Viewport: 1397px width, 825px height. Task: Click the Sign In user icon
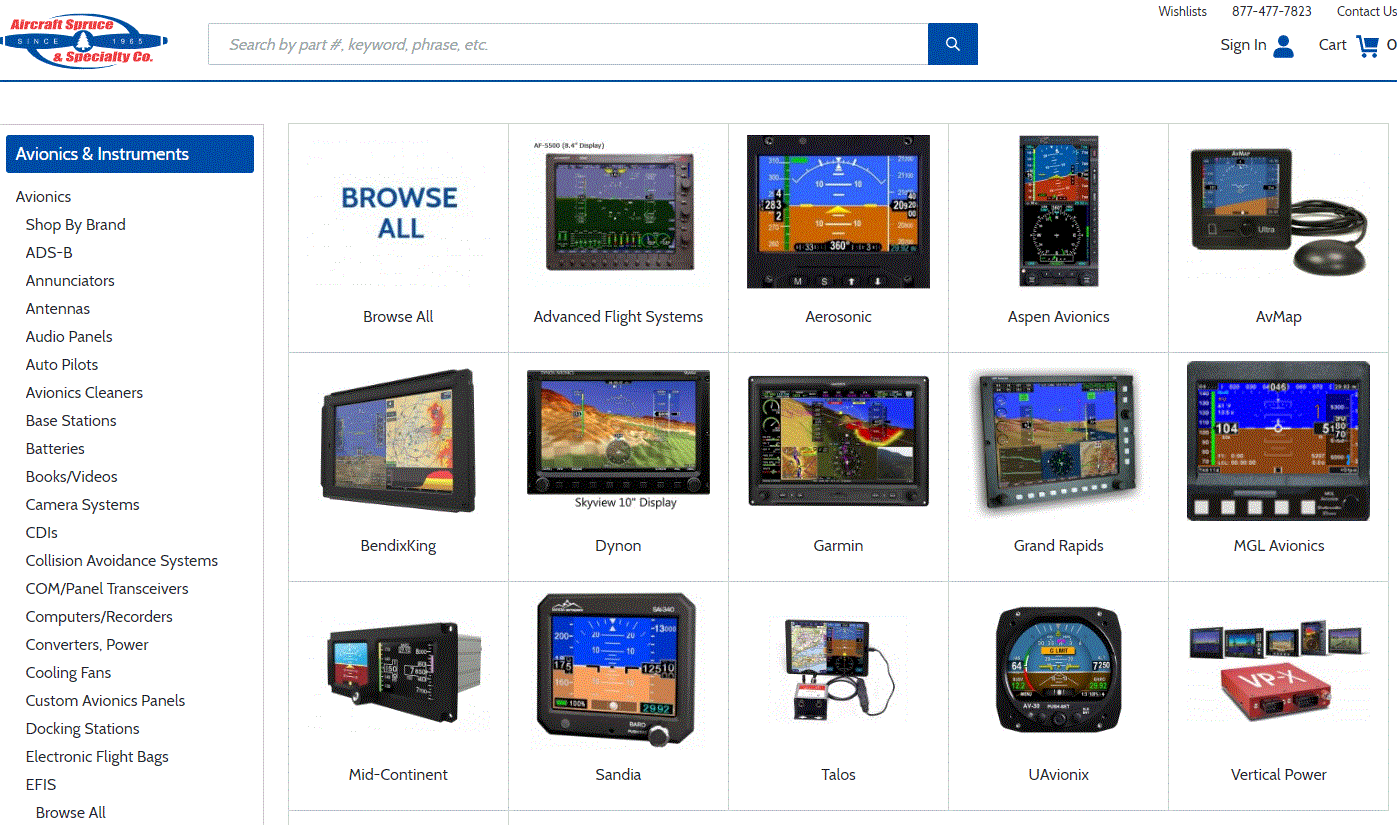pyautogui.click(x=1284, y=46)
